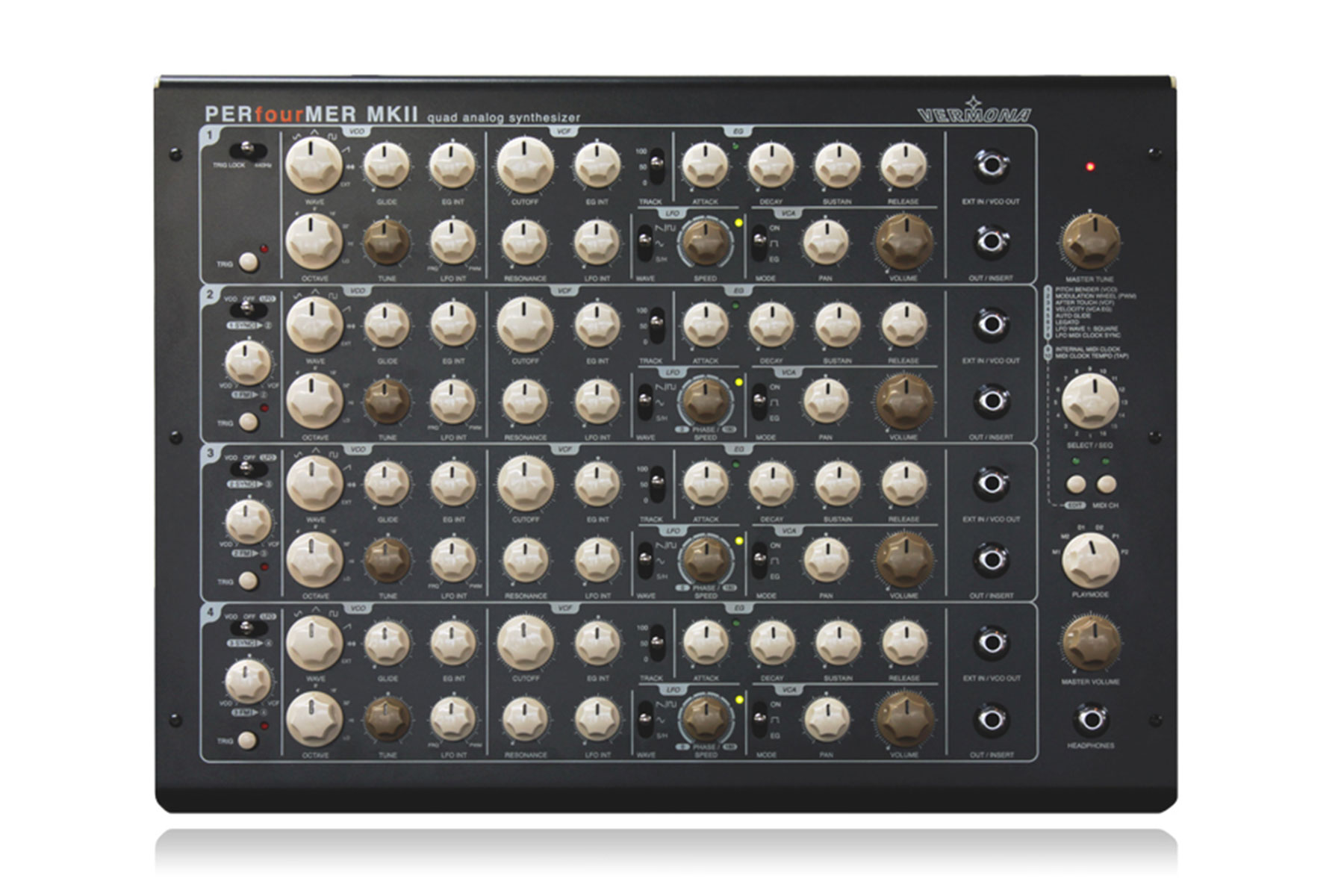1344x896 pixels.
Task: Push the channel 3 TRIG button
Action: (x=248, y=581)
